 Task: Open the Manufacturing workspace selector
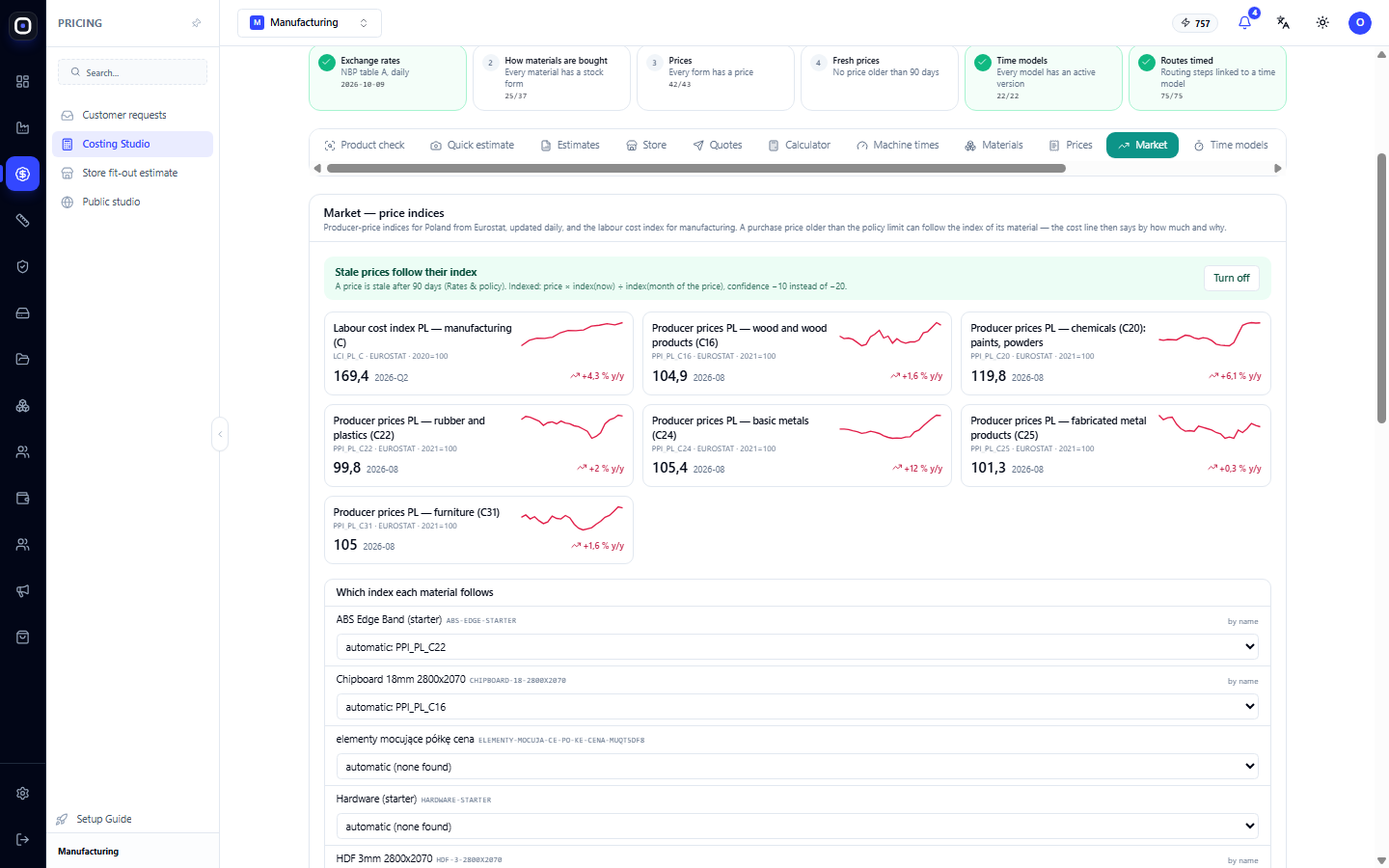[x=310, y=23]
